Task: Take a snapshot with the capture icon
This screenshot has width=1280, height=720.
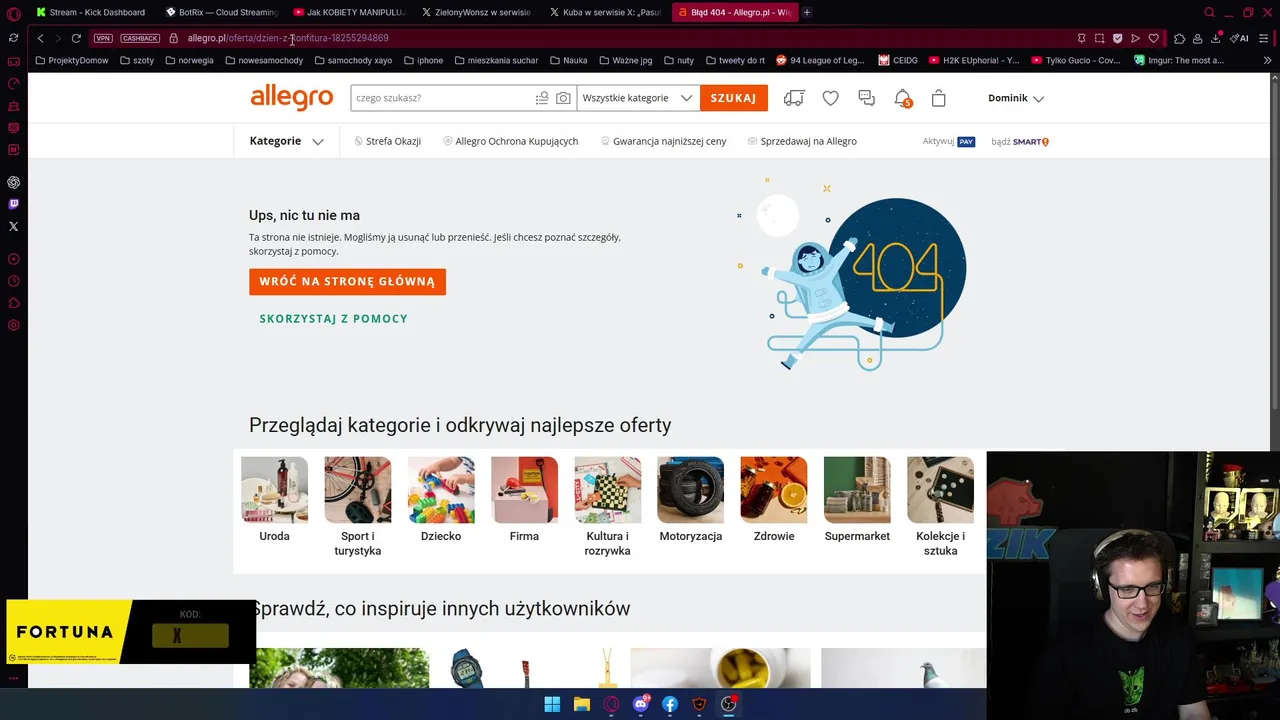Action: pos(1099,38)
